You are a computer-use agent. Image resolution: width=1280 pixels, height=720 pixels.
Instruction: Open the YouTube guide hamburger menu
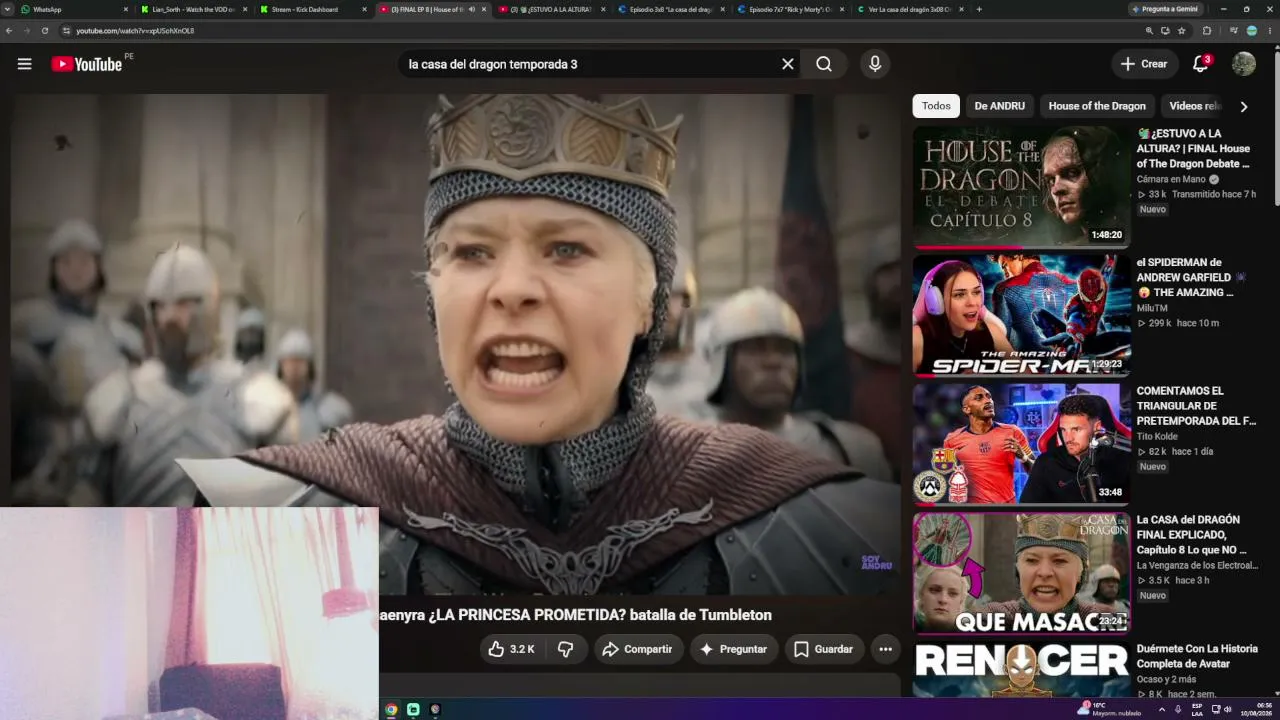click(24, 64)
